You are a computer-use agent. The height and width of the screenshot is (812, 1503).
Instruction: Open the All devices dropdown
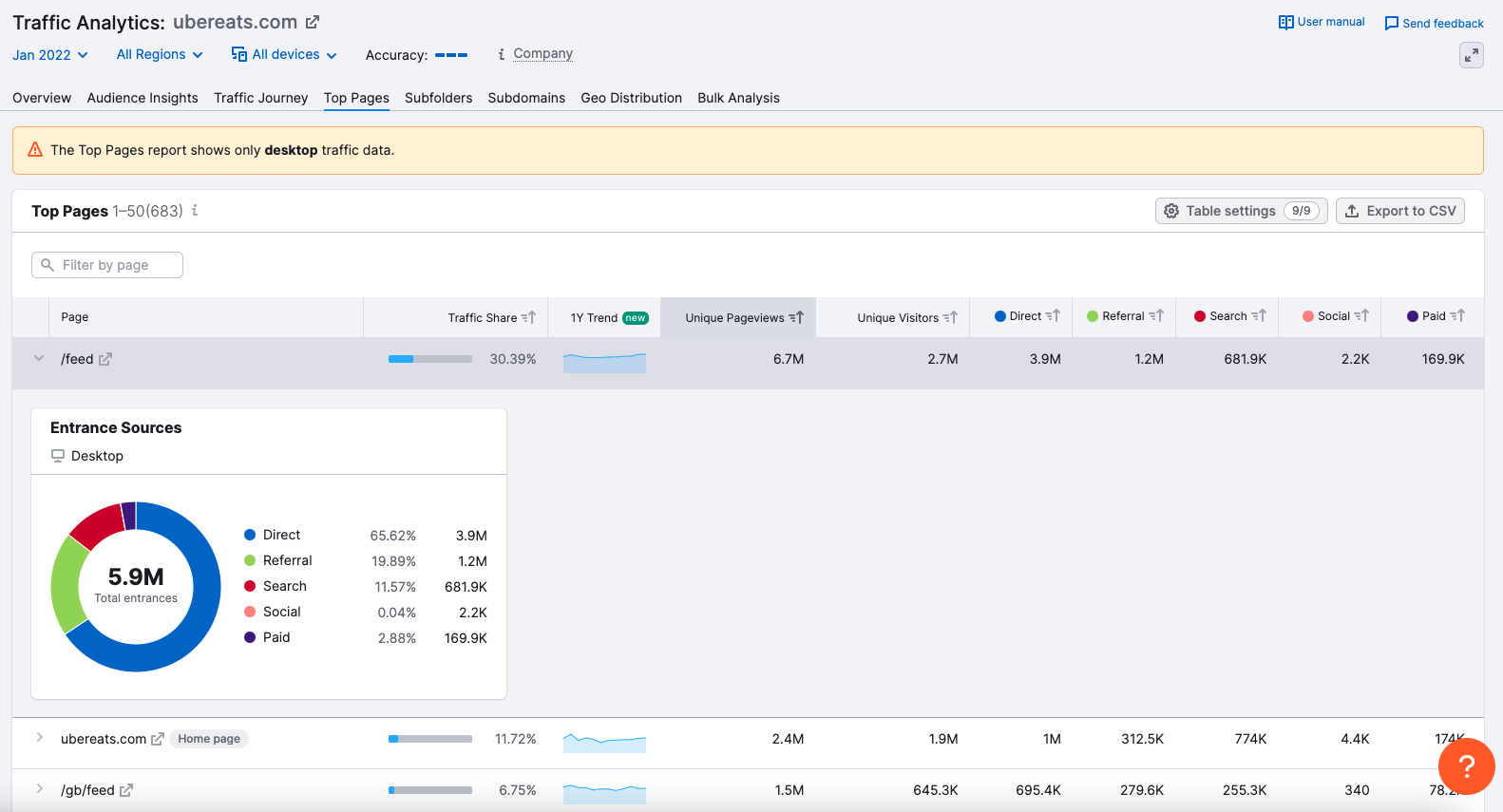[x=284, y=55]
